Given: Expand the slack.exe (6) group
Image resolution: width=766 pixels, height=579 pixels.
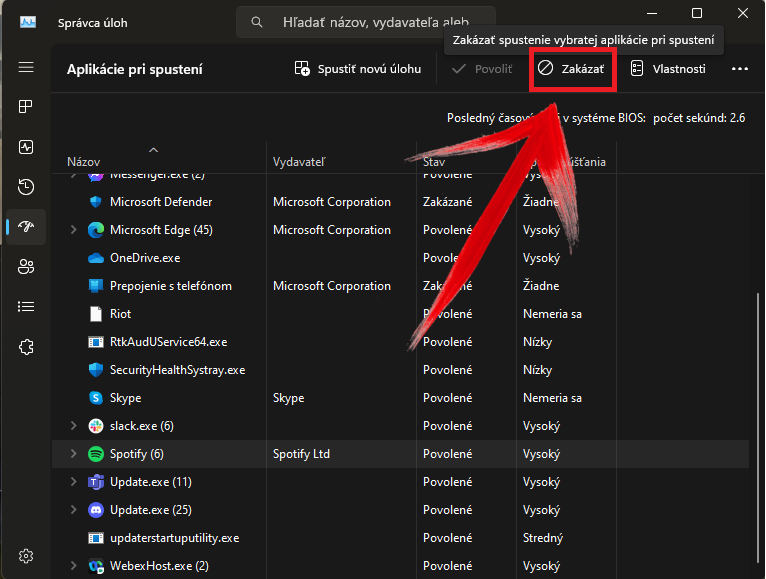Looking at the screenshot, I should (x=73, y=426).
